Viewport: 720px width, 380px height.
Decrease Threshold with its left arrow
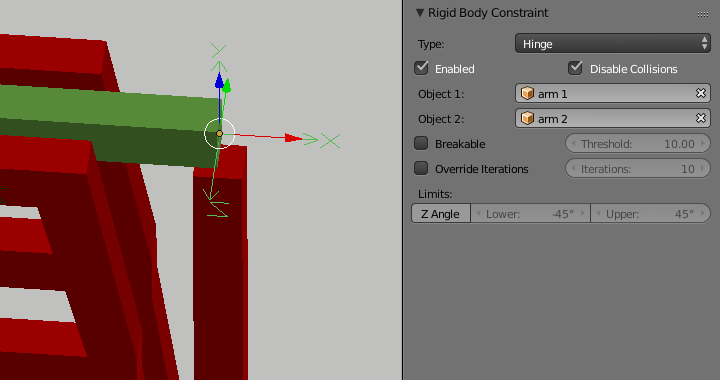coord(573,144)
